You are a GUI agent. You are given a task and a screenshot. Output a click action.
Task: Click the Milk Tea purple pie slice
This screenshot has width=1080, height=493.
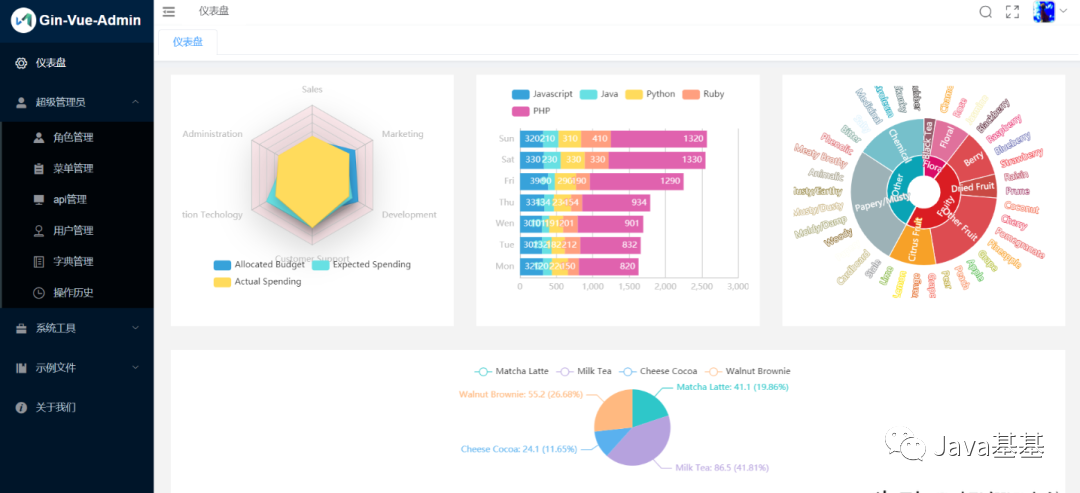click(642, 445)
